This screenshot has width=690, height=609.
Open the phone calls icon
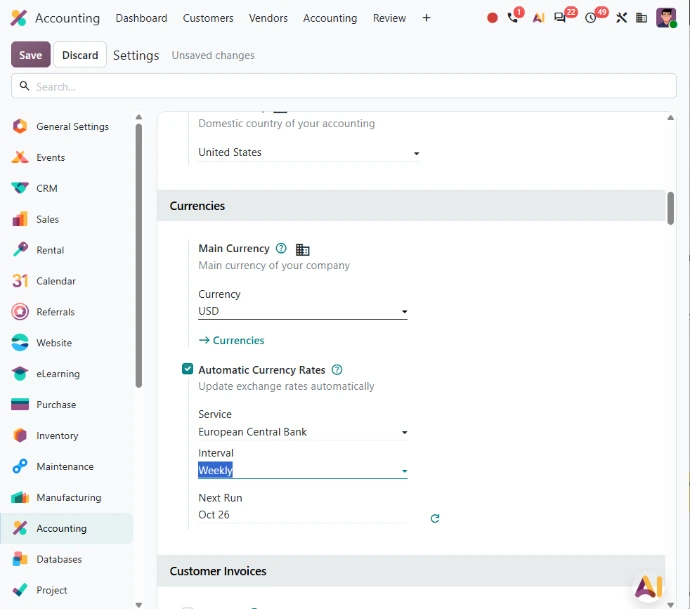coord(513,17)
